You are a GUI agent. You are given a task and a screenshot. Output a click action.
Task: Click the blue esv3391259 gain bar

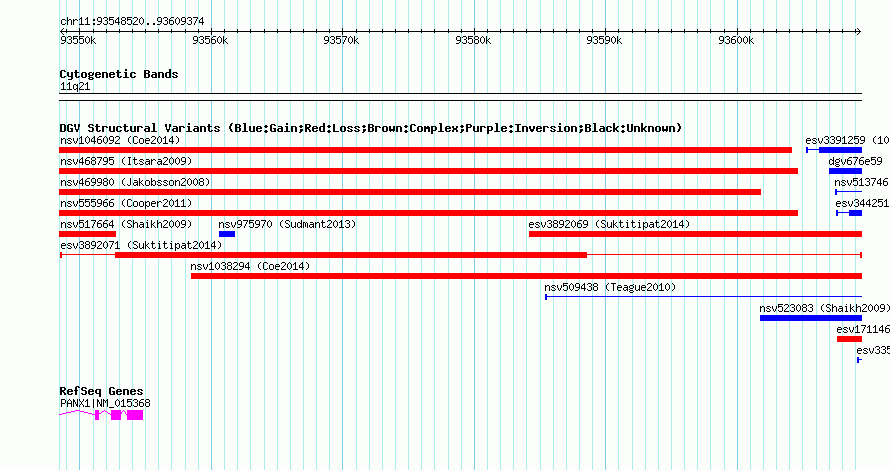[840, 150]
